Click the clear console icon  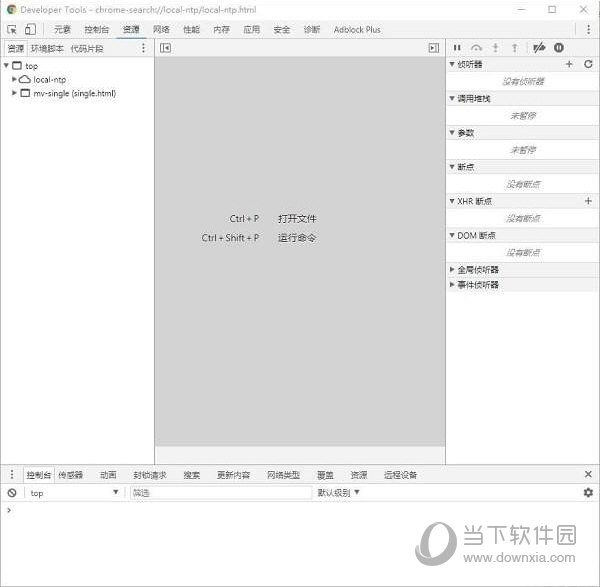[12, 493]
